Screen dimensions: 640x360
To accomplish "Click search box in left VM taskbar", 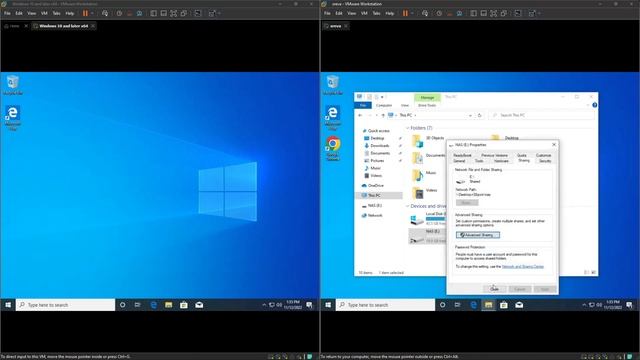I will [65, 305].
